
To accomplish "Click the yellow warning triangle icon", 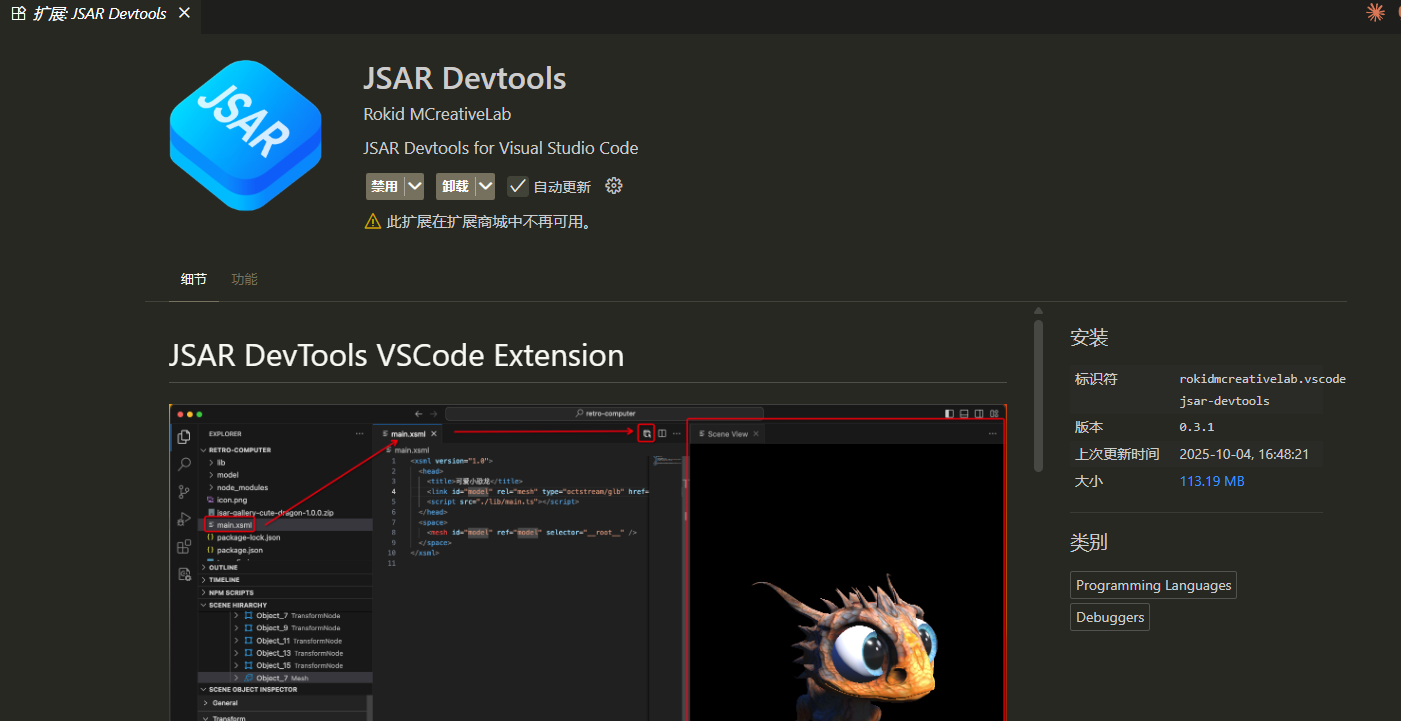I will click(x=373, y=222).
